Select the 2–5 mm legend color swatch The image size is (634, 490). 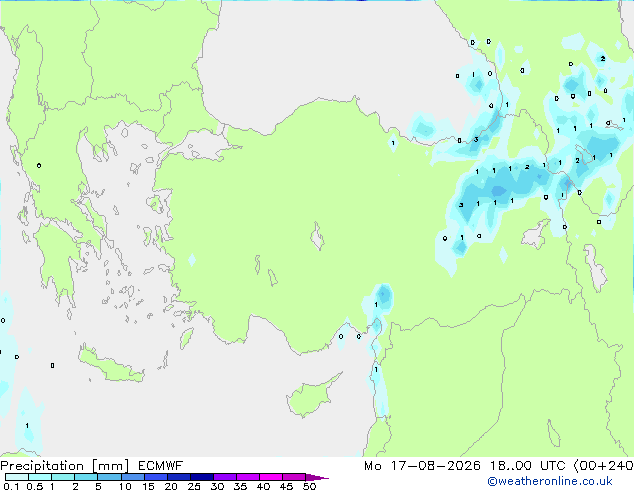pos(86,477)
